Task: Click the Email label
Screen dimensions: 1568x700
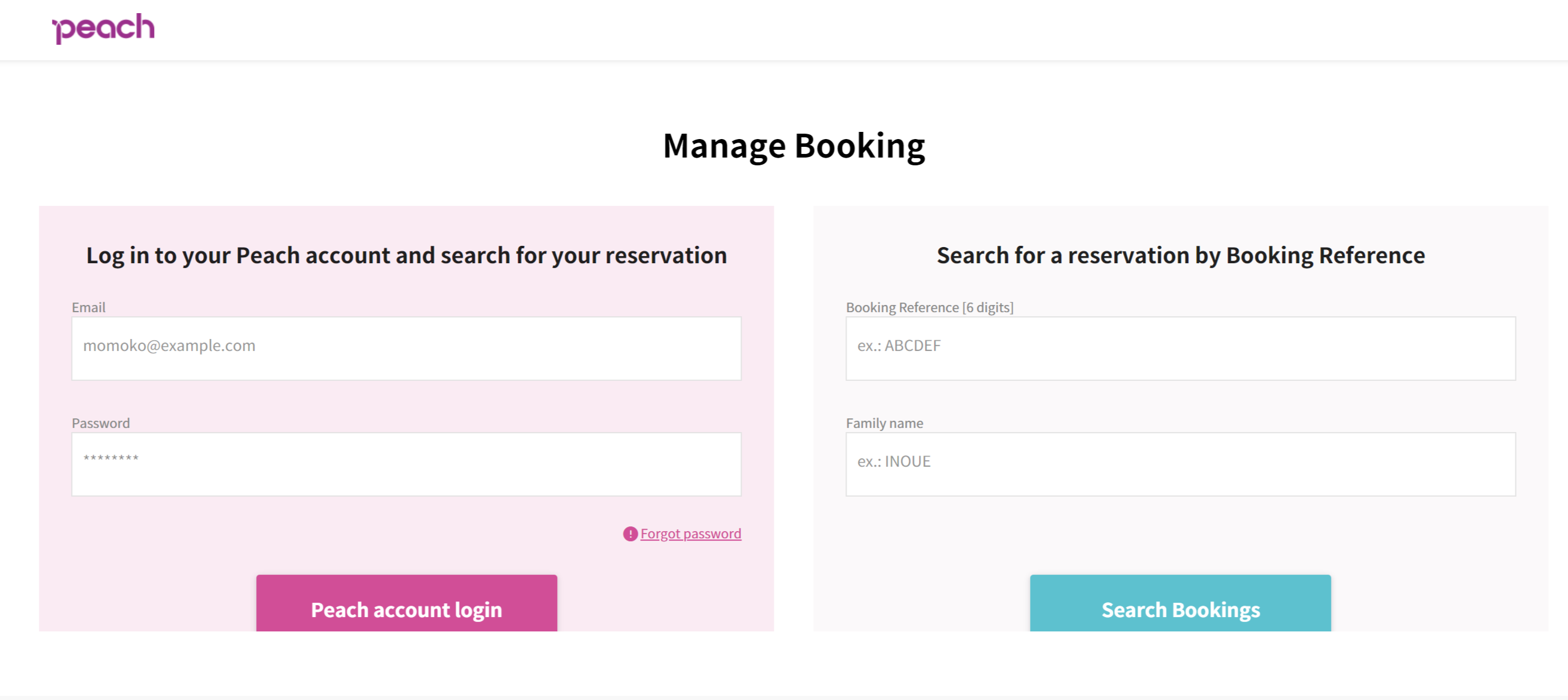Action: pos(89,307)
